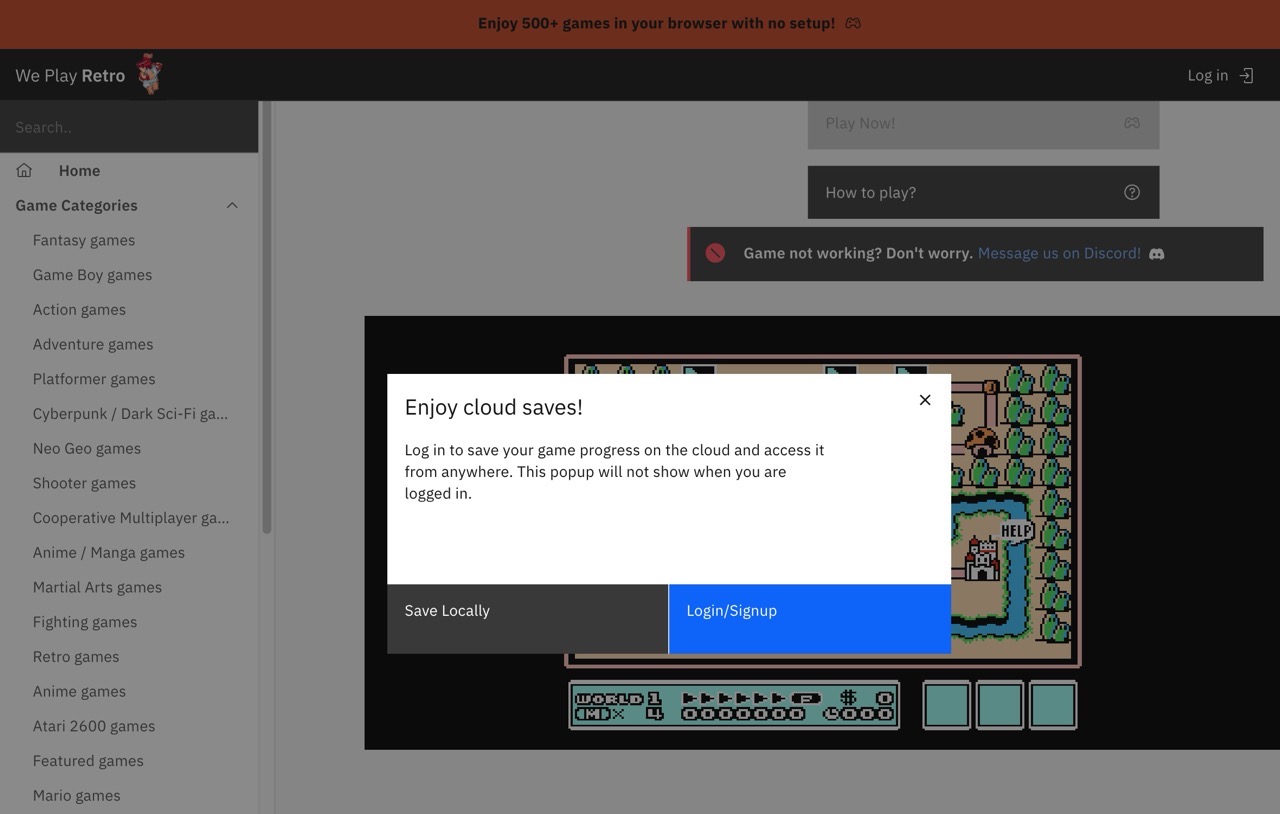The width and height of the screenshot is (1280, 814).
Task: Click the Game Categories heading
Action: (x=76, y=205)
